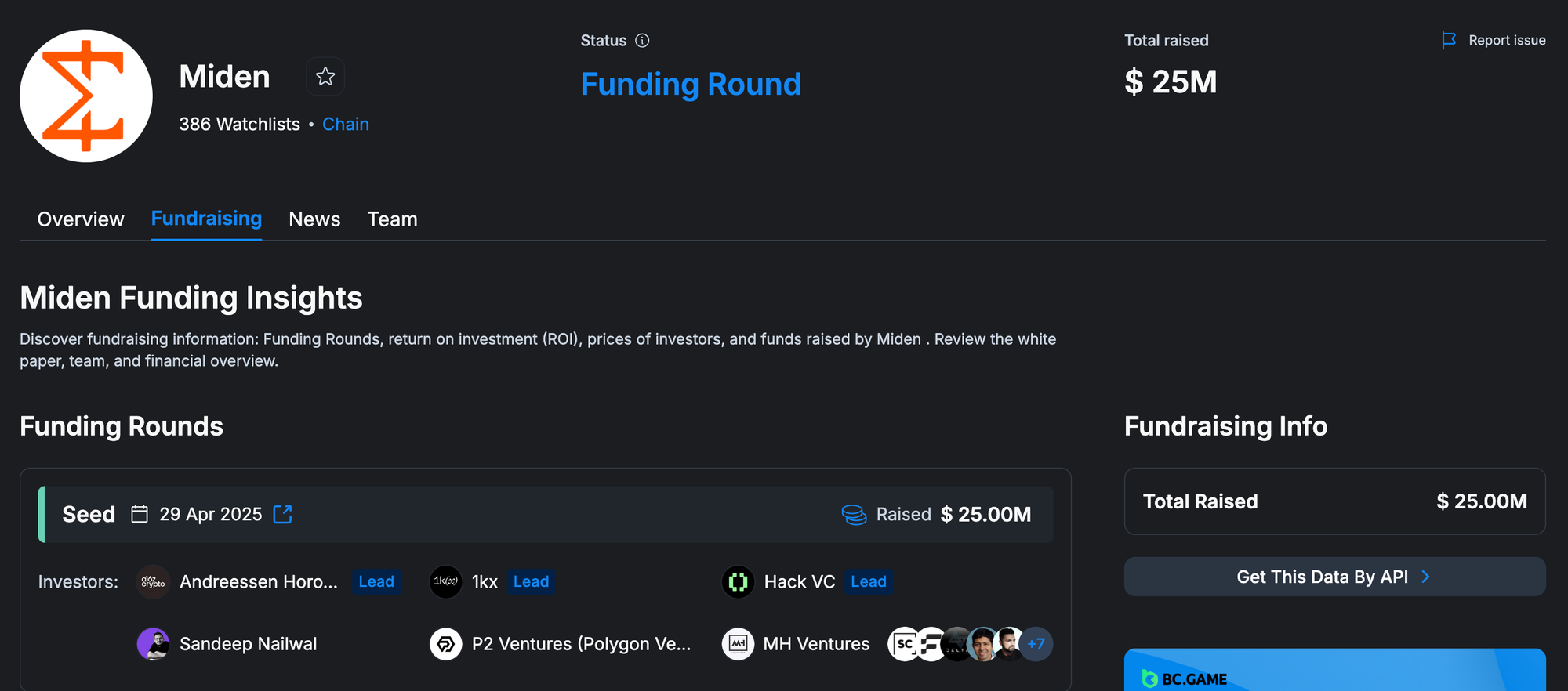This screenshot has width=1568, height=691.
Task: Click Sandeep Nailwal's avatar
Action: click(x=153, y=644)
